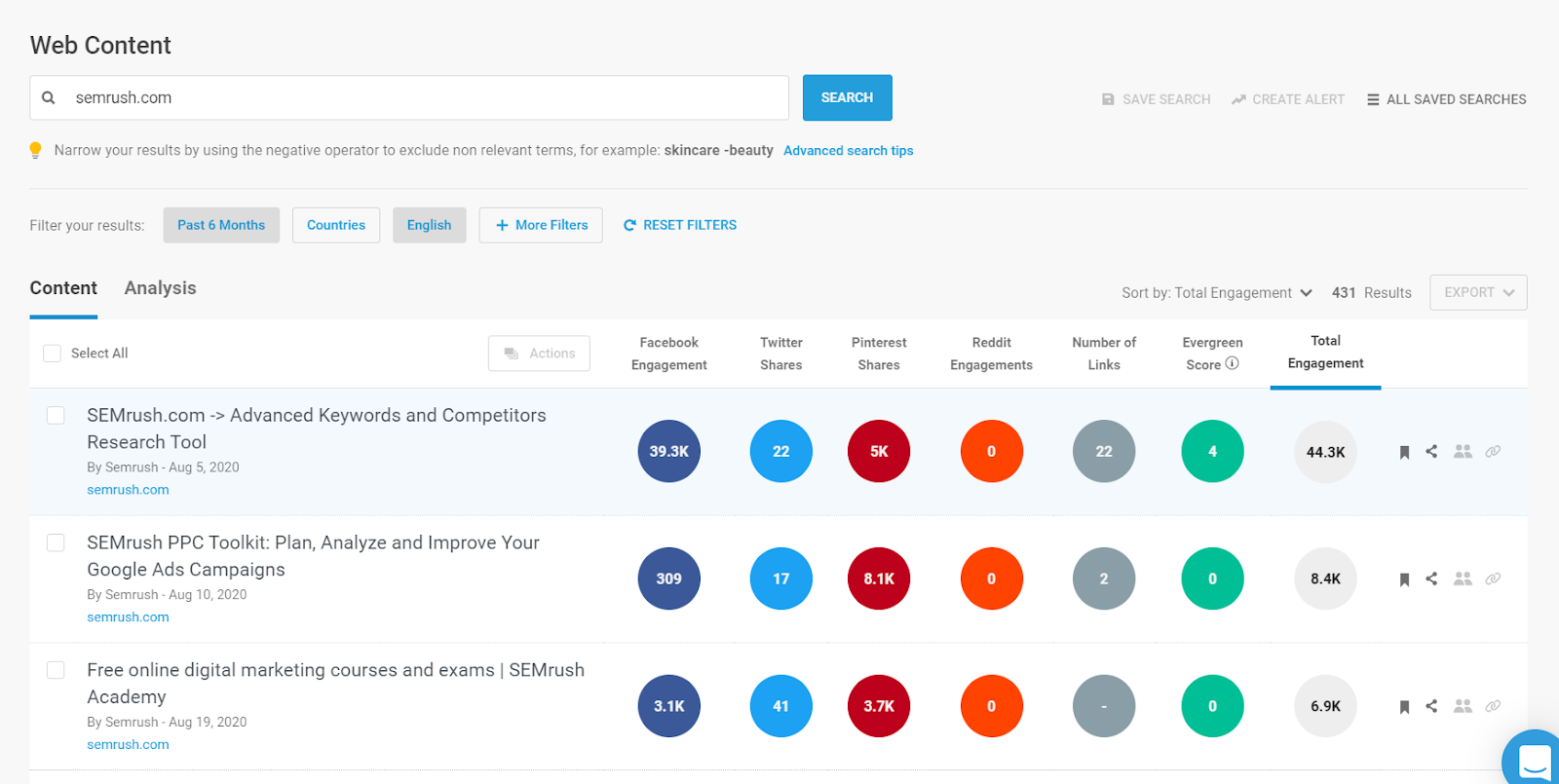Switch to the Analysis tab
1559x784 pixels.
tap(161, 288)
